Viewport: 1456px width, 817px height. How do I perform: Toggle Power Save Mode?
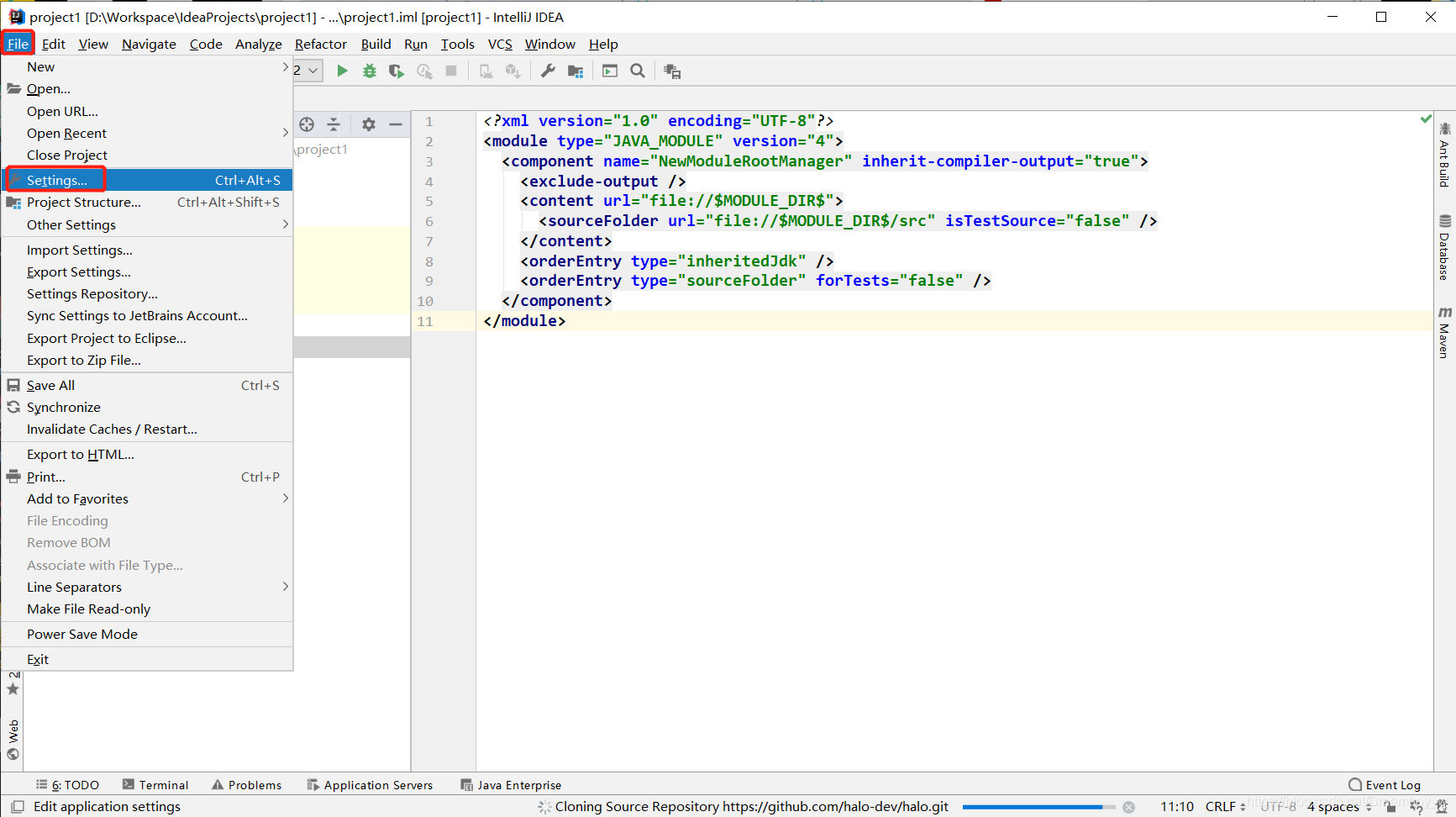pos(148,634)
